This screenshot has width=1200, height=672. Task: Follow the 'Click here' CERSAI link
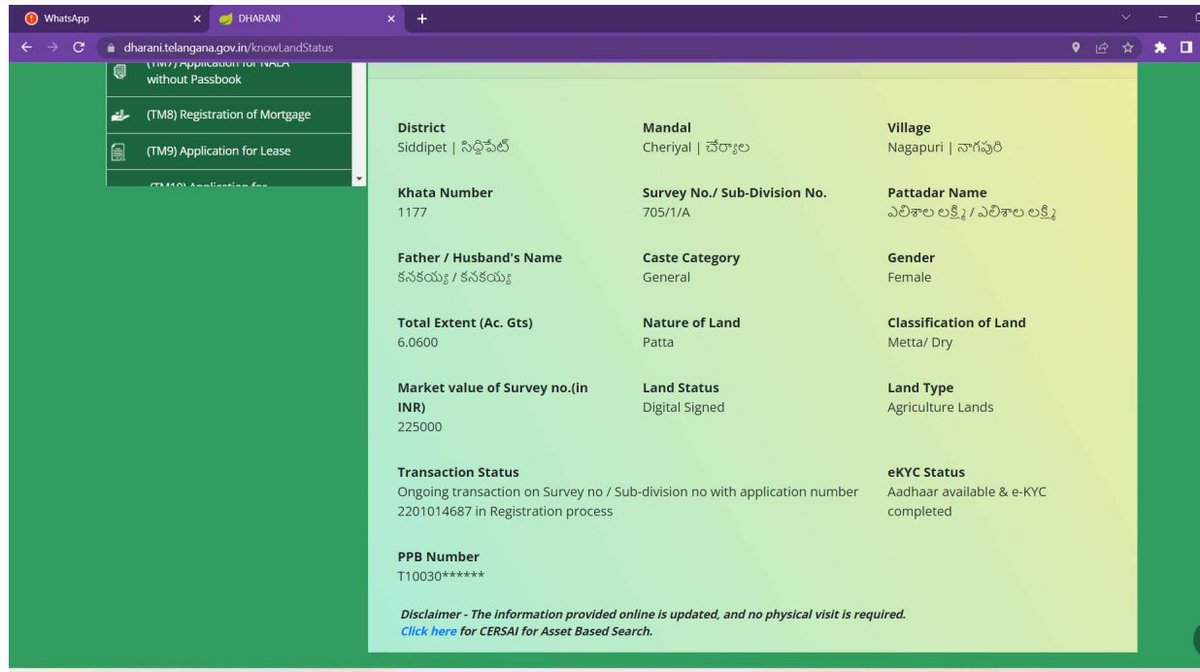(429, 631)
